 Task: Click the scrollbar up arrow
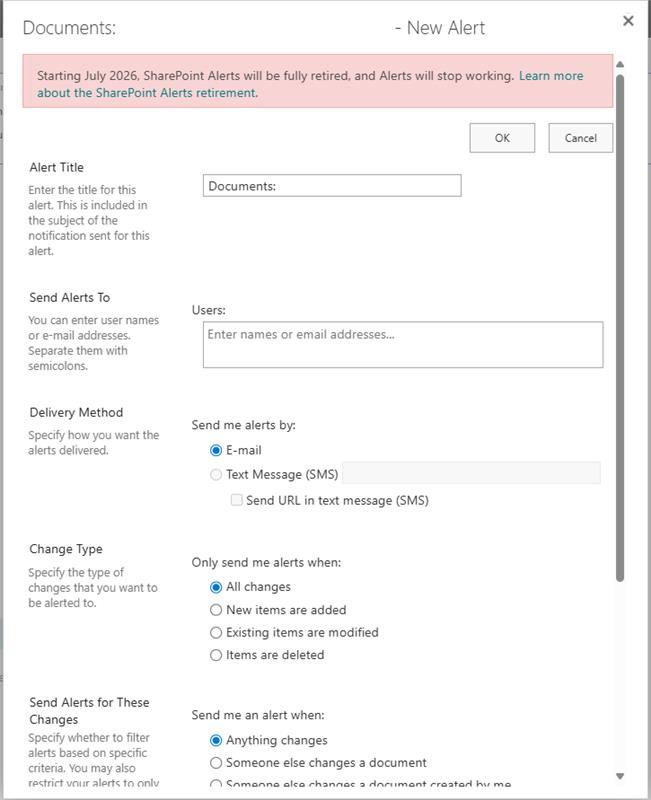pos(620,65)
